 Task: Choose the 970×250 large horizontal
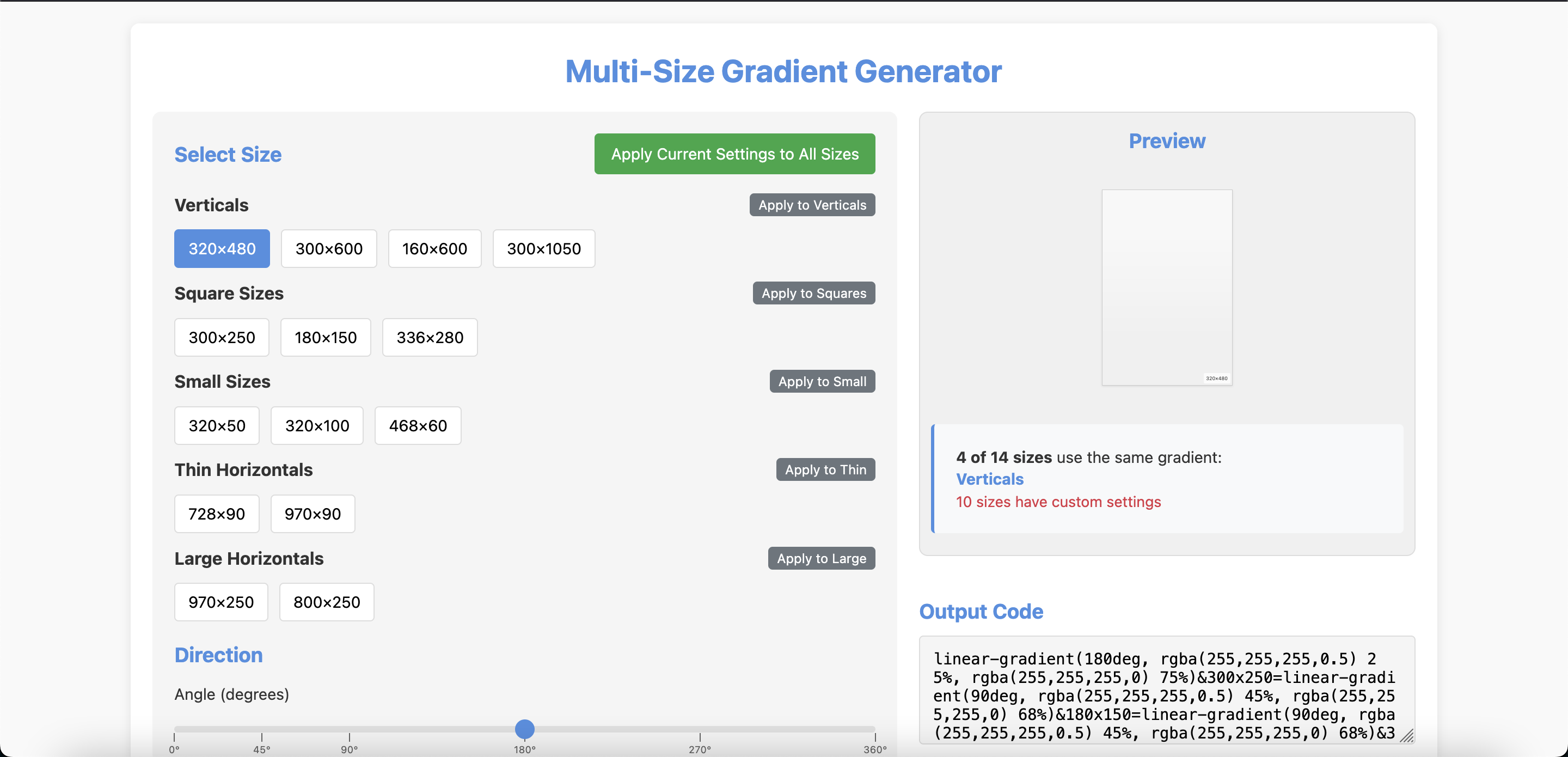point(221,602)
